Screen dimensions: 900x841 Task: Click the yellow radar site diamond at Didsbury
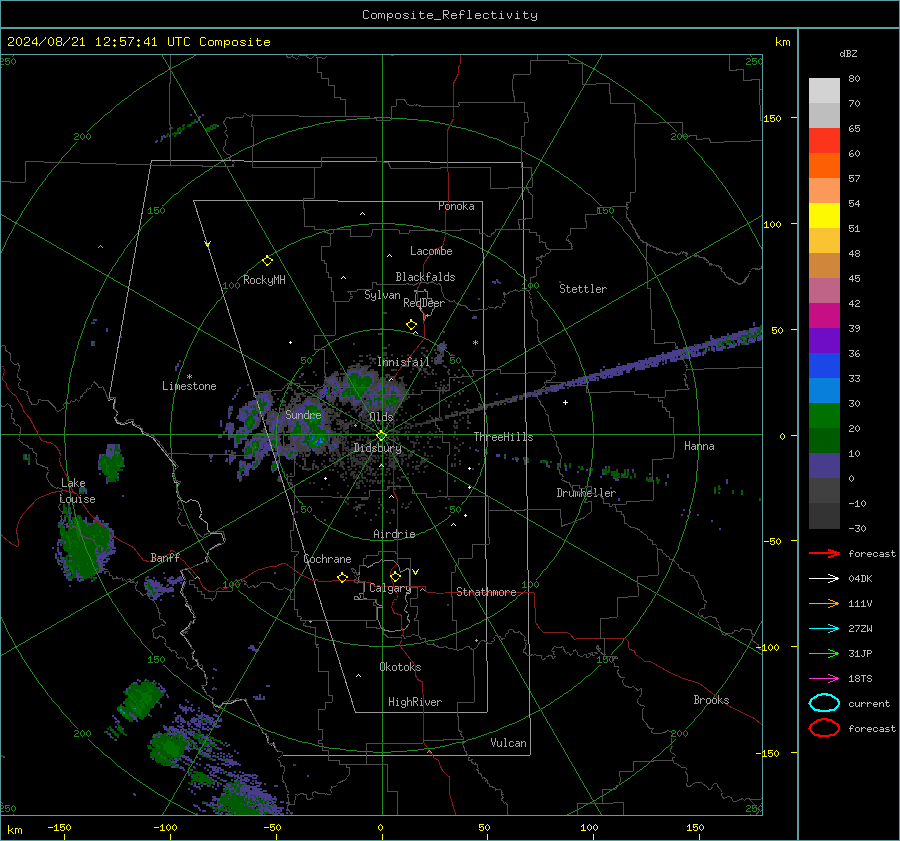click(381, 436)
